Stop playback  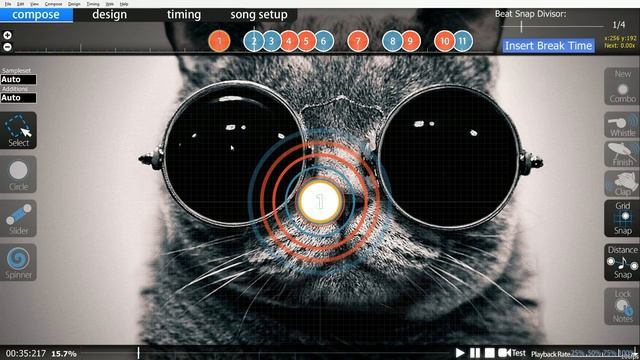click(490, 353)
